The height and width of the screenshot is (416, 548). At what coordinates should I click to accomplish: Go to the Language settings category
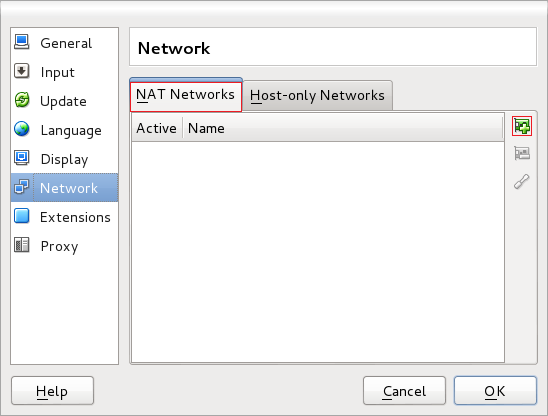[x=65, y=130]
